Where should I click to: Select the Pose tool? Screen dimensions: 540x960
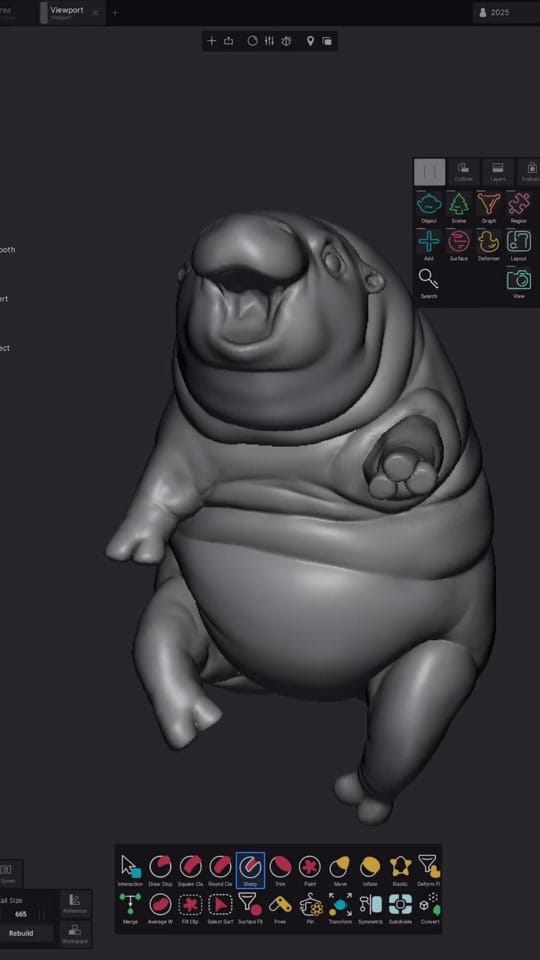[280, 907]
